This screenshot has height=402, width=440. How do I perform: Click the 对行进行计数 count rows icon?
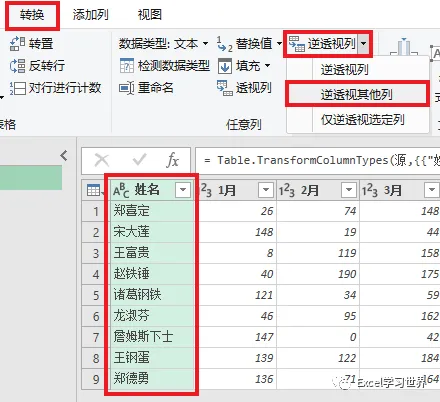17,88
